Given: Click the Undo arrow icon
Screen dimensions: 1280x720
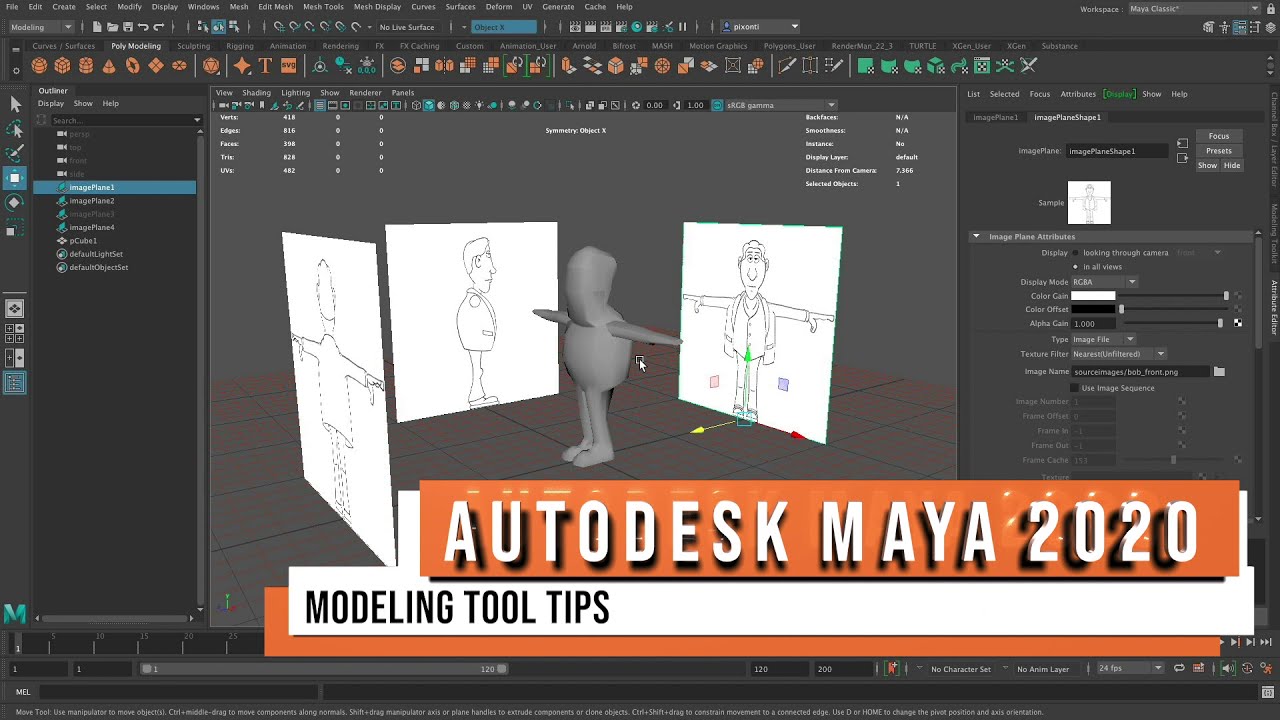Looking at the screenshot, I should click(144, 27).
